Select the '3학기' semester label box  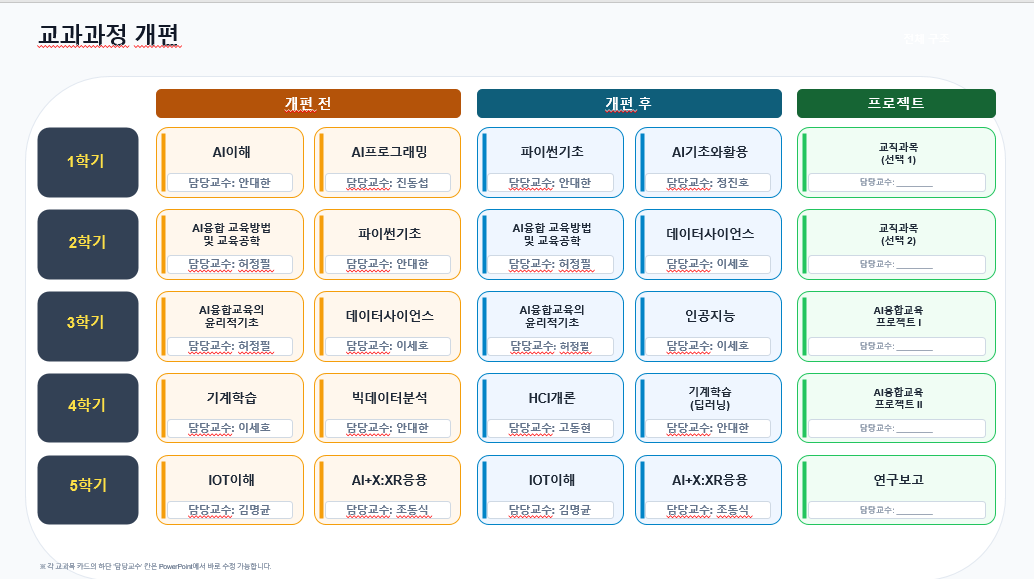point(88,326)
